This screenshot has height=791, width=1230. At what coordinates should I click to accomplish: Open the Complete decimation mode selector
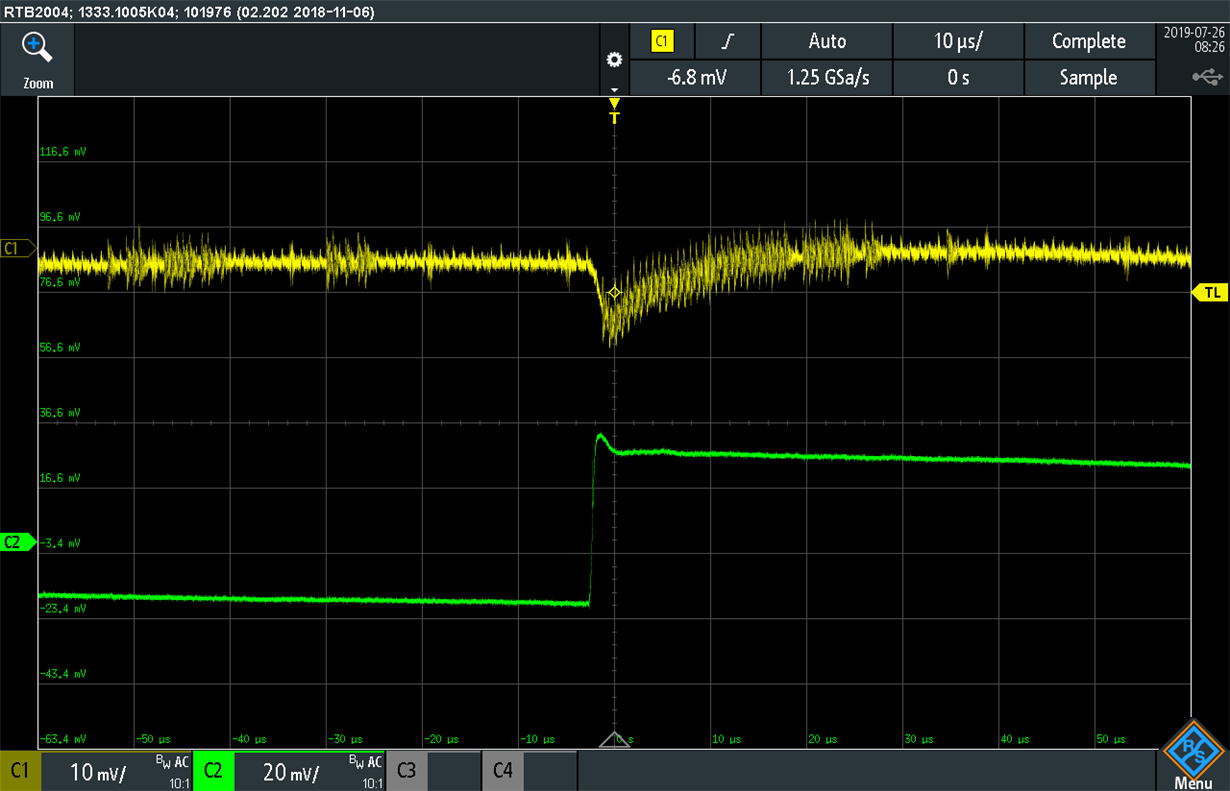coord(1089,41)
